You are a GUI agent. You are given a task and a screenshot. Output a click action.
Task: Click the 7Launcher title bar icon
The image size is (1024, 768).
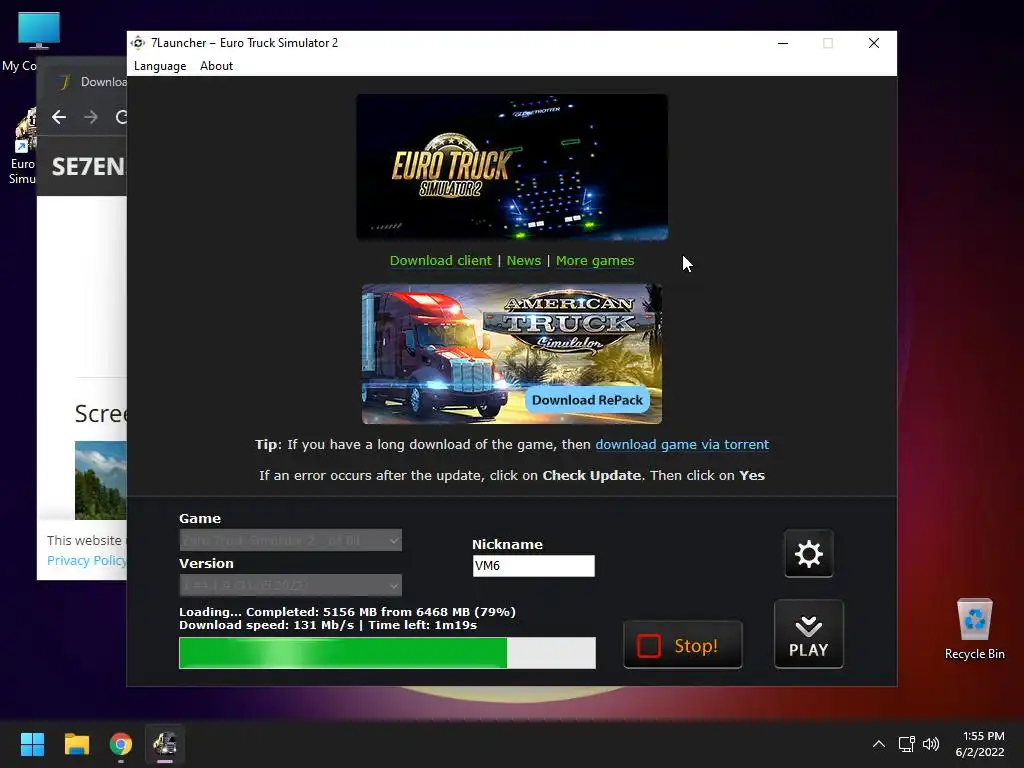coord(138,43)
